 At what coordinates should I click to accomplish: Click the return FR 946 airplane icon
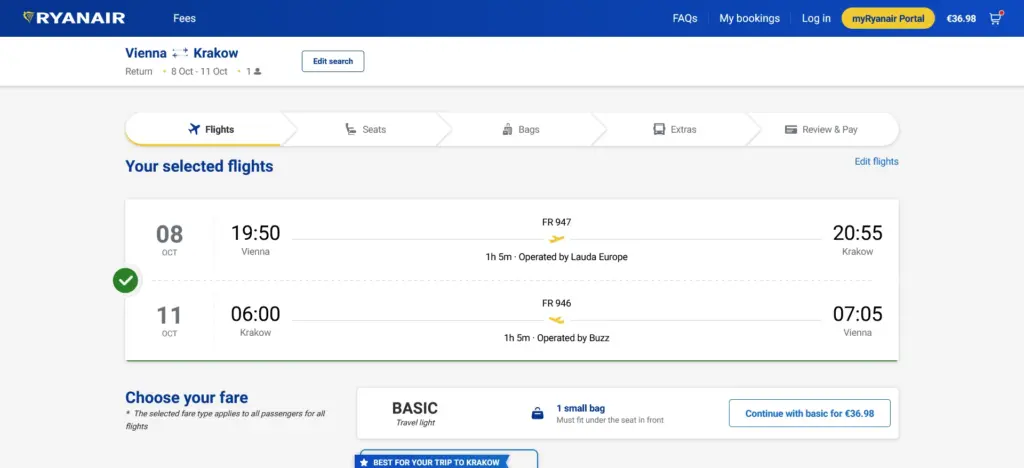(x=556, y=320)
